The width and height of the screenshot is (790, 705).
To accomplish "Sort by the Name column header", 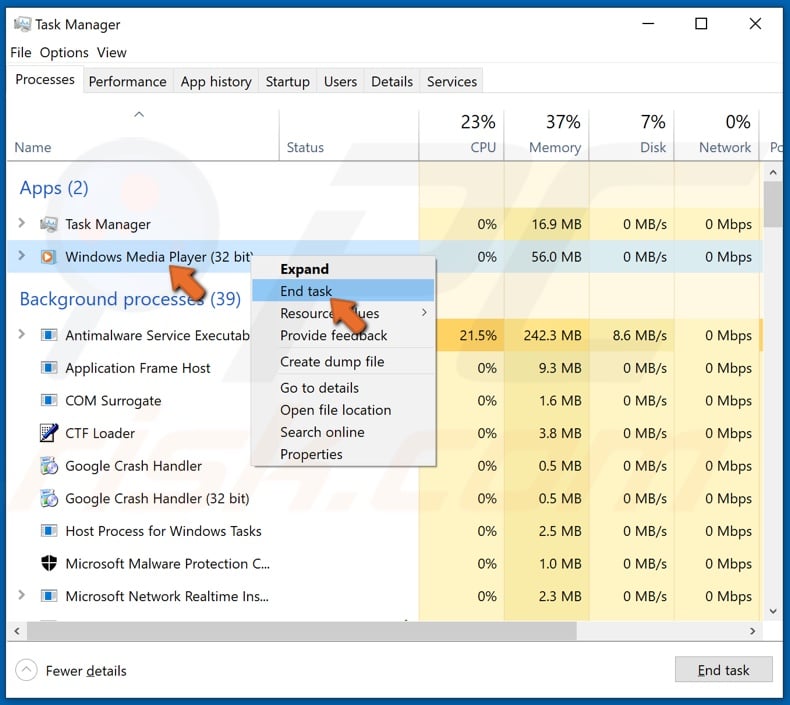I will pos(143,135).
